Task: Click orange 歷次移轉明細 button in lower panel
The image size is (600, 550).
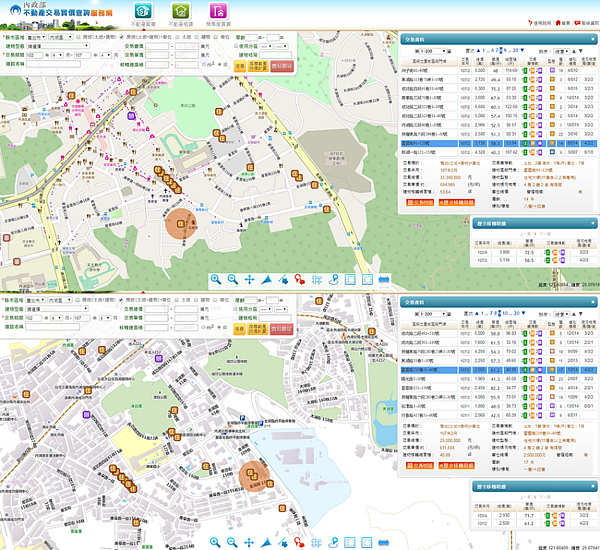Action: pyautogui.click(x=457, y=465)
